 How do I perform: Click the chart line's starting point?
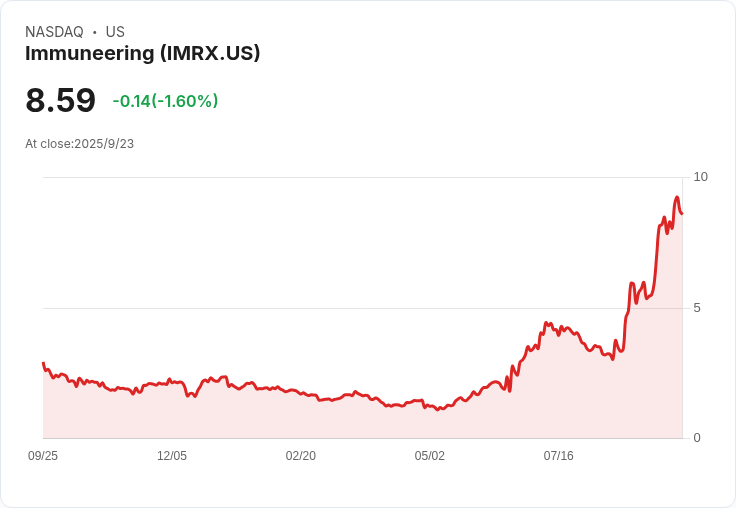click(x=43, y=363)
